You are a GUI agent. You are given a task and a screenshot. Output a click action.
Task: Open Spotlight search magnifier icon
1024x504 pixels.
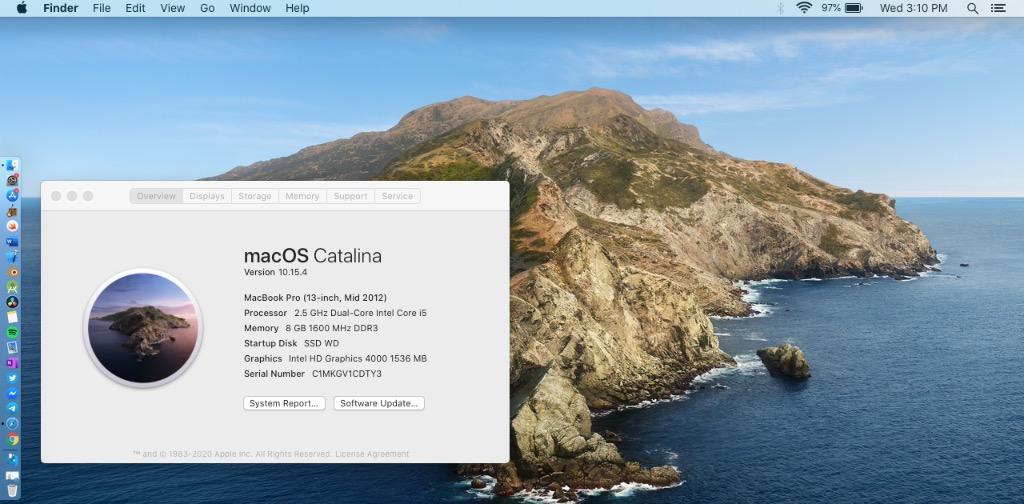(x=972, y=8)
